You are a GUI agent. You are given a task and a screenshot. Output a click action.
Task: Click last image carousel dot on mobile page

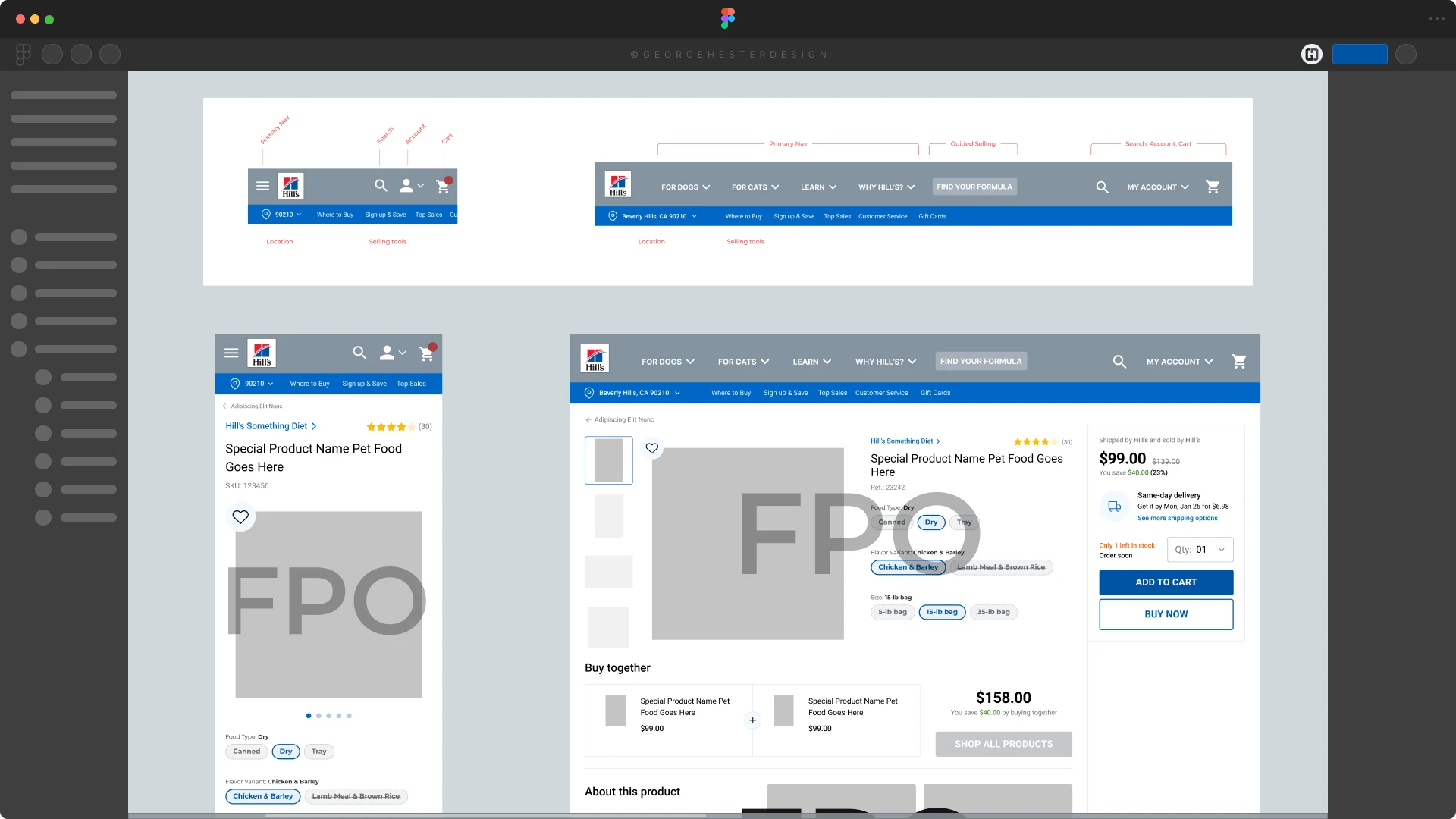point(349,716)
